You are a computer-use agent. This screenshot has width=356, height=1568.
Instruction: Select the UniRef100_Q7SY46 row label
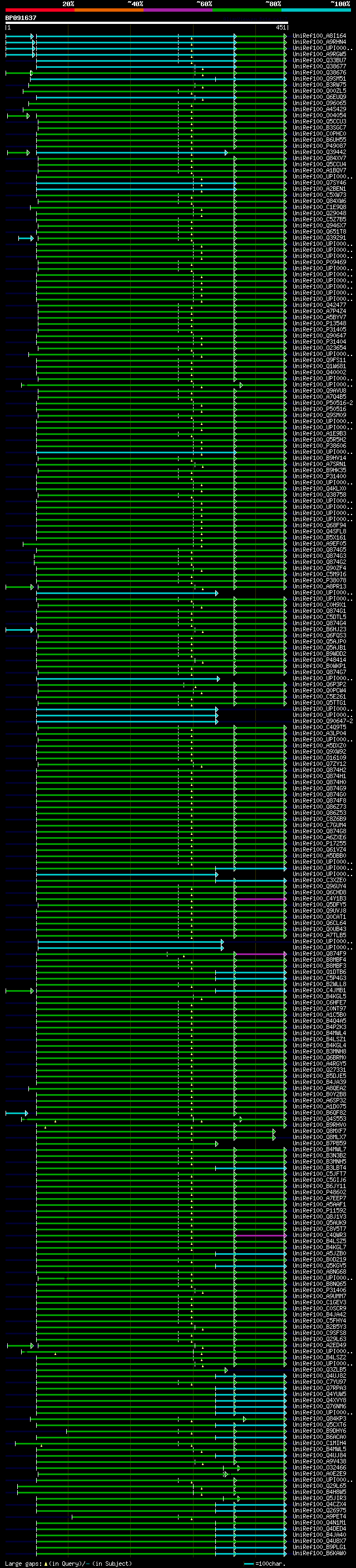tap(319, 182)
